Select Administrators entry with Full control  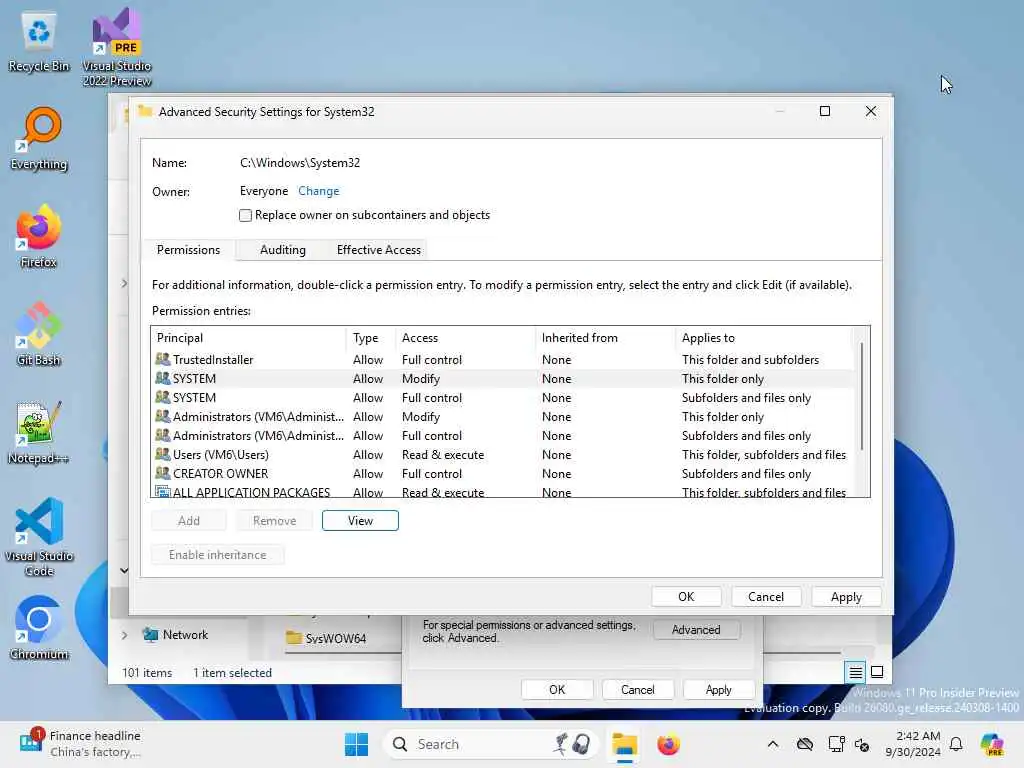click(503, 436)
